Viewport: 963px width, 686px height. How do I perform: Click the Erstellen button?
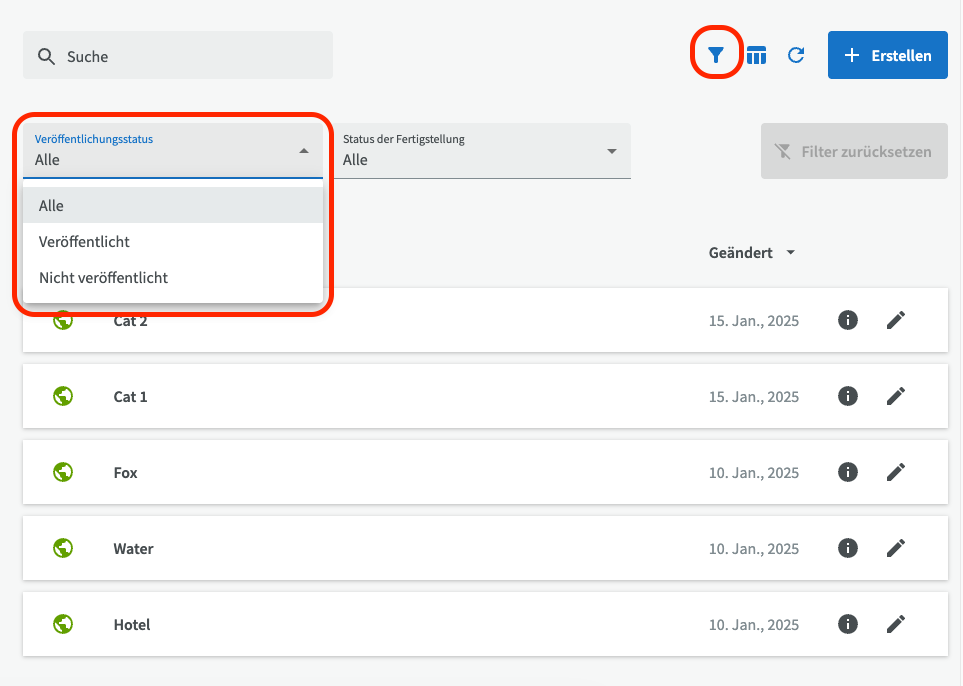click(887, 55)
